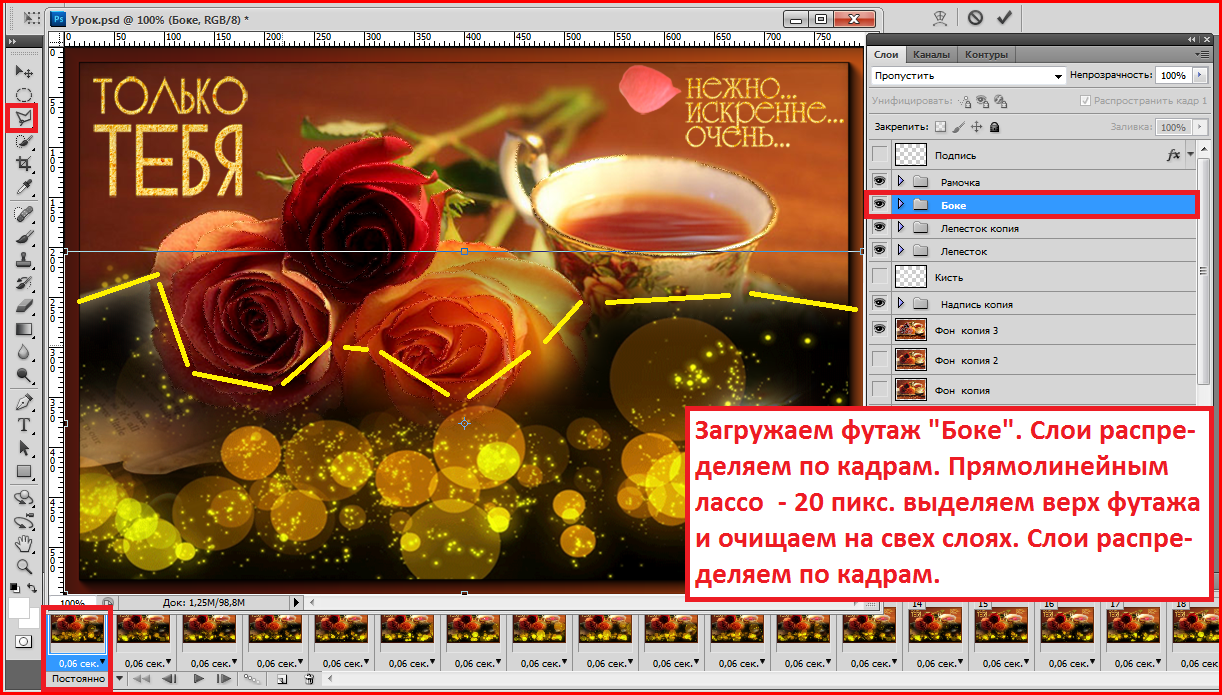Go to previous animation frame
The width and height of the screenshot is (1222, 695).
click(x=169, y=679)
